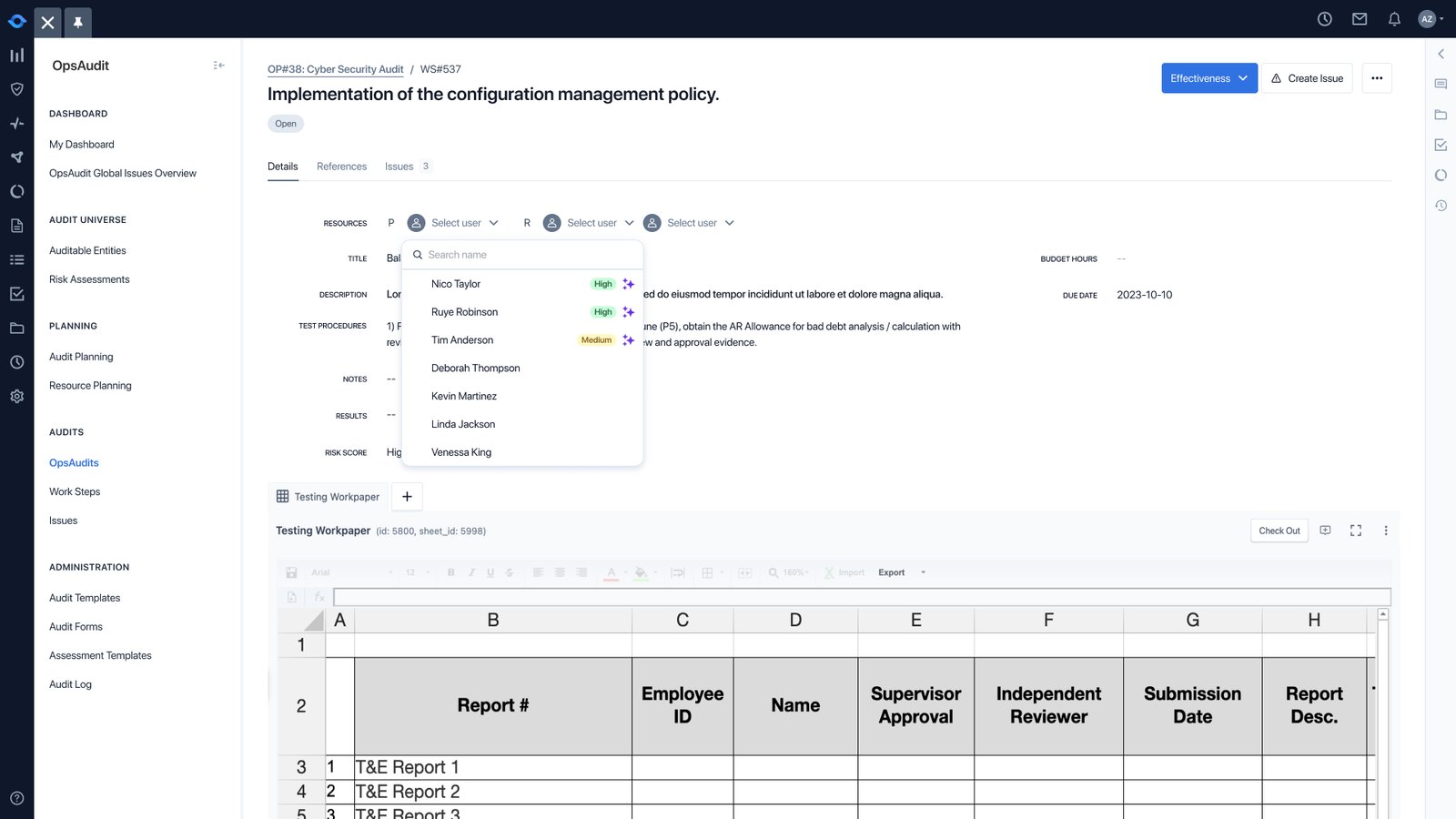The height and width of the screenshot is (819, 1456).
Task: Add a new workpaper sheet tab
Action: pos(407,497)
